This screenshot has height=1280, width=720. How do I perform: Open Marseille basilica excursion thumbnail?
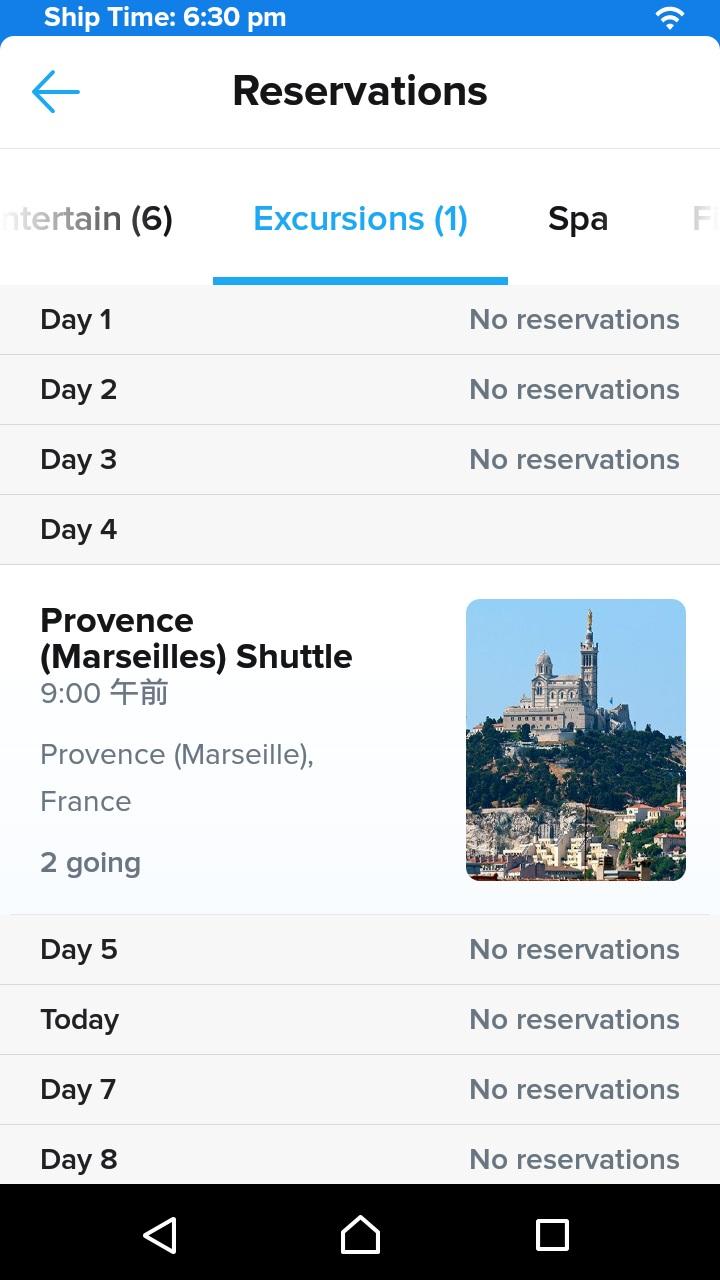coord(575,739)
